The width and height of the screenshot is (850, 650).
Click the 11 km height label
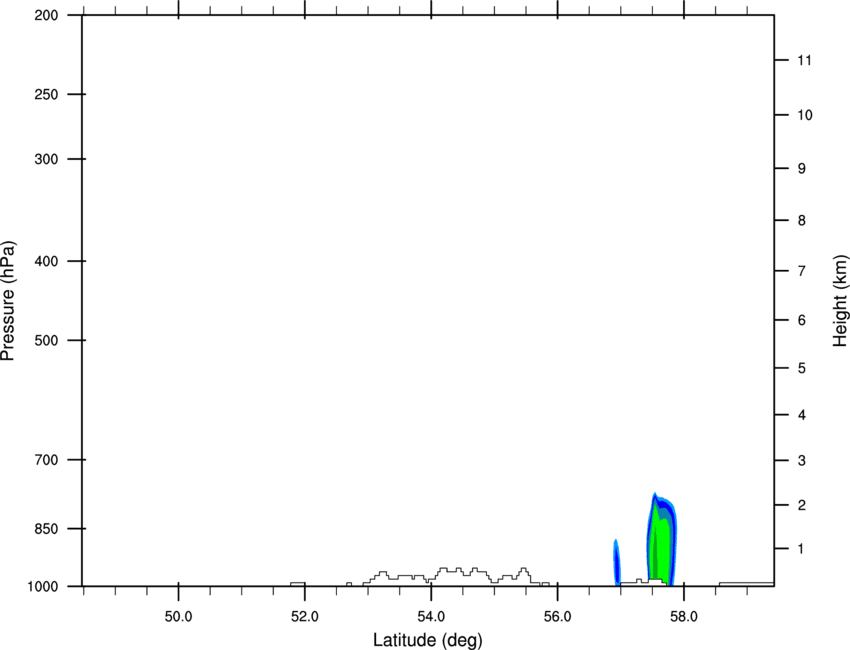click(x=805, y=60)
